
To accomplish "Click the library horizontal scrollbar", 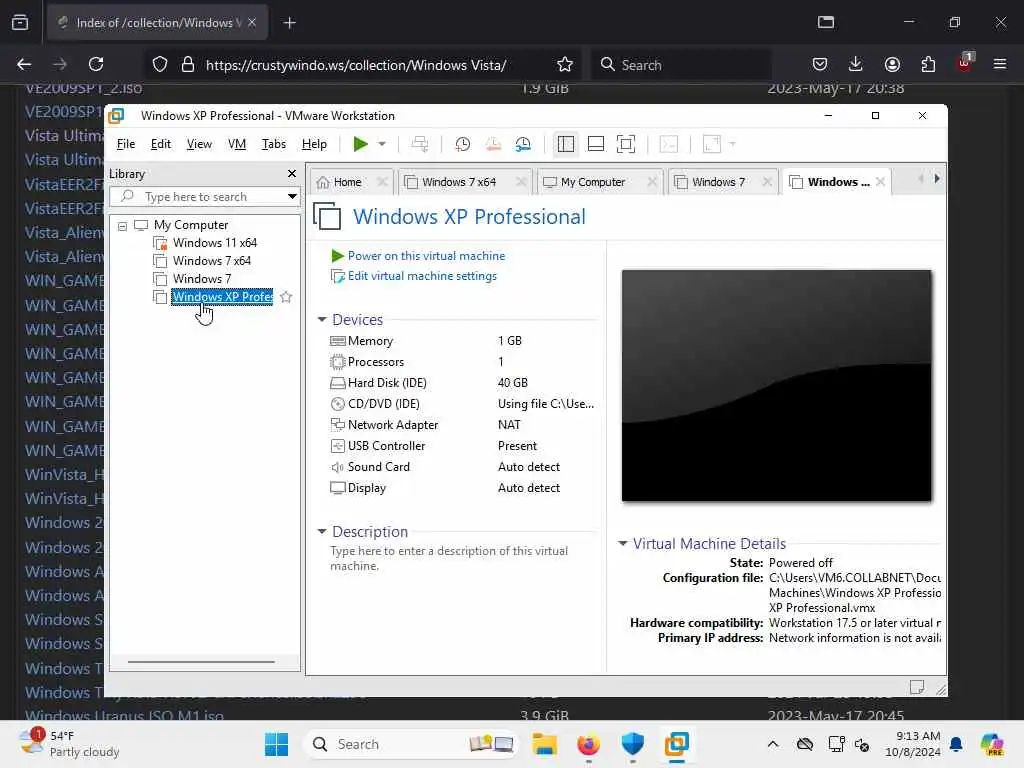I will click(201, 662).
